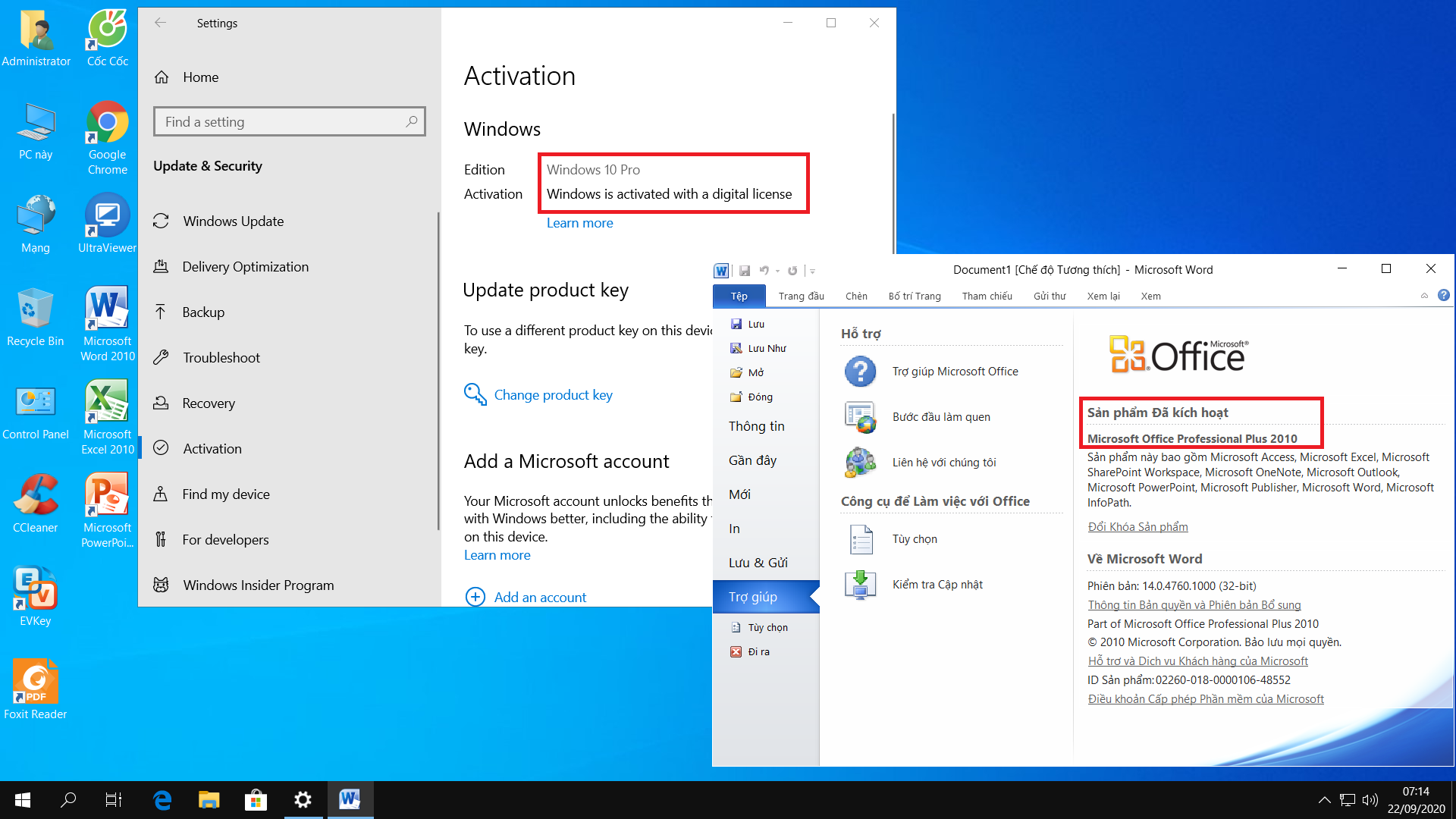Screen dimensions: 1456x819
Task: Open EVKey desktop shortcut
Action: [x=35, y=597]
